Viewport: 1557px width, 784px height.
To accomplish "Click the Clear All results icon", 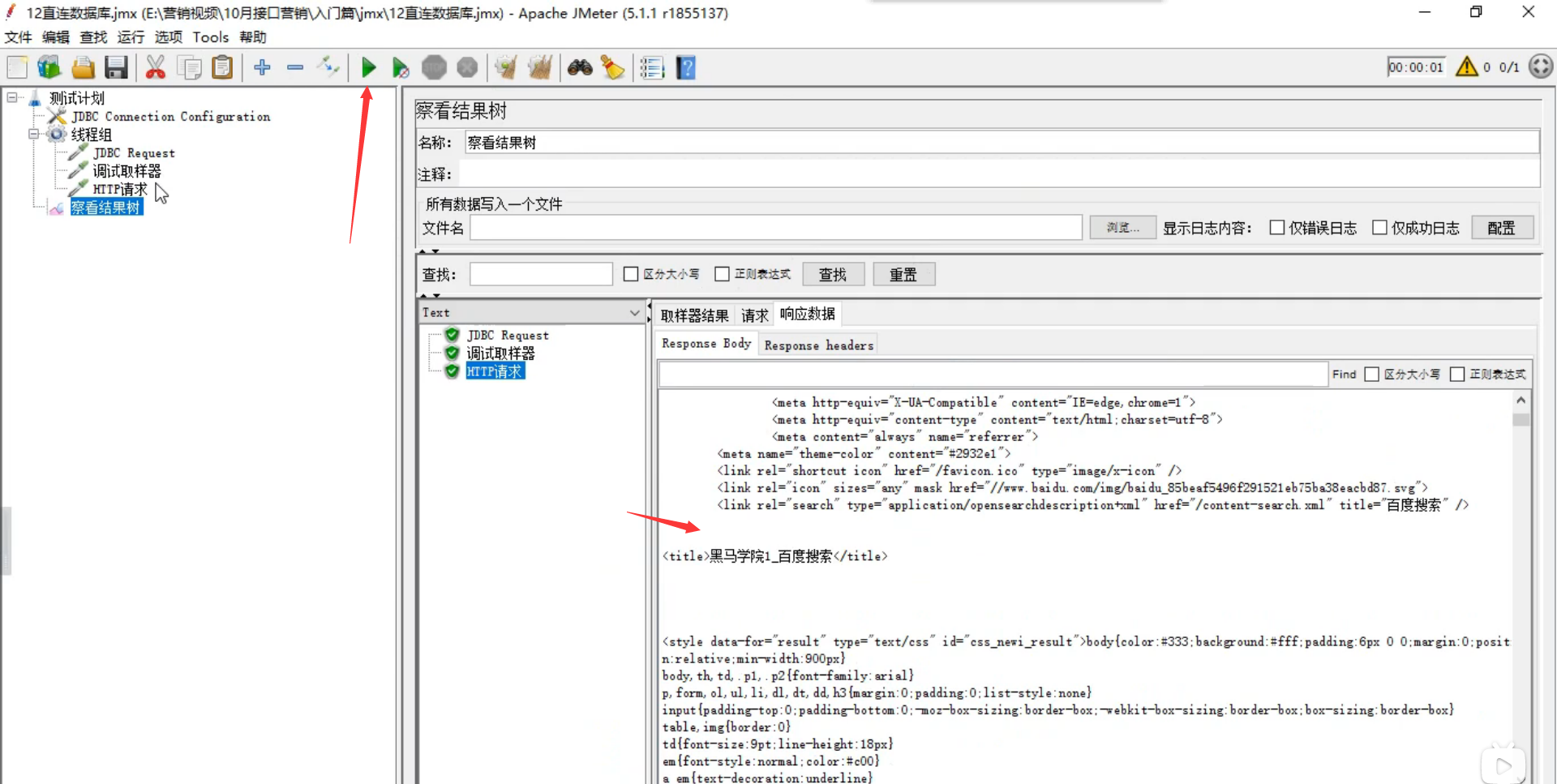I will (539, 67).
